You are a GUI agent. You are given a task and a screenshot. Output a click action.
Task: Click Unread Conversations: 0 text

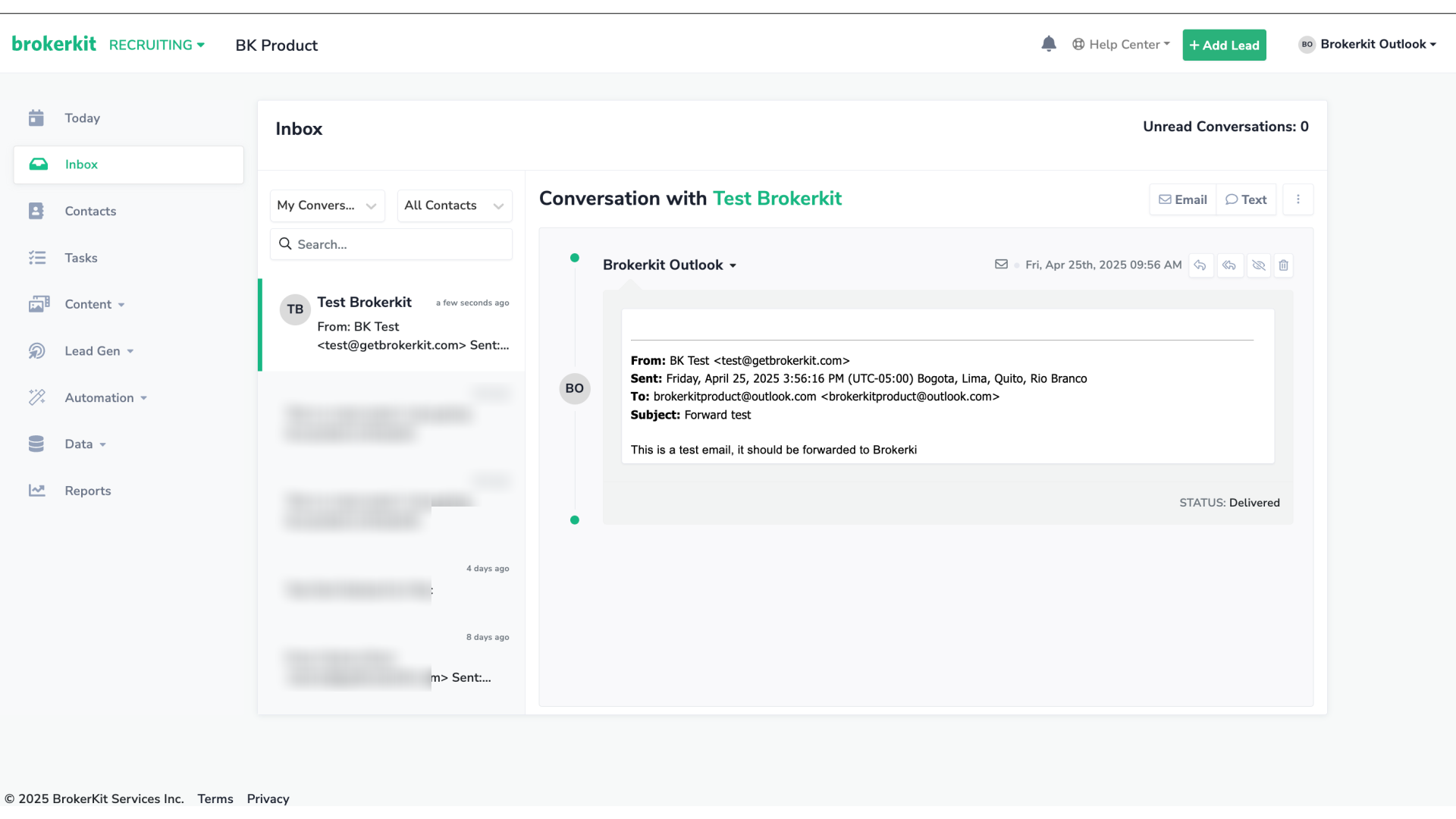1225,127
